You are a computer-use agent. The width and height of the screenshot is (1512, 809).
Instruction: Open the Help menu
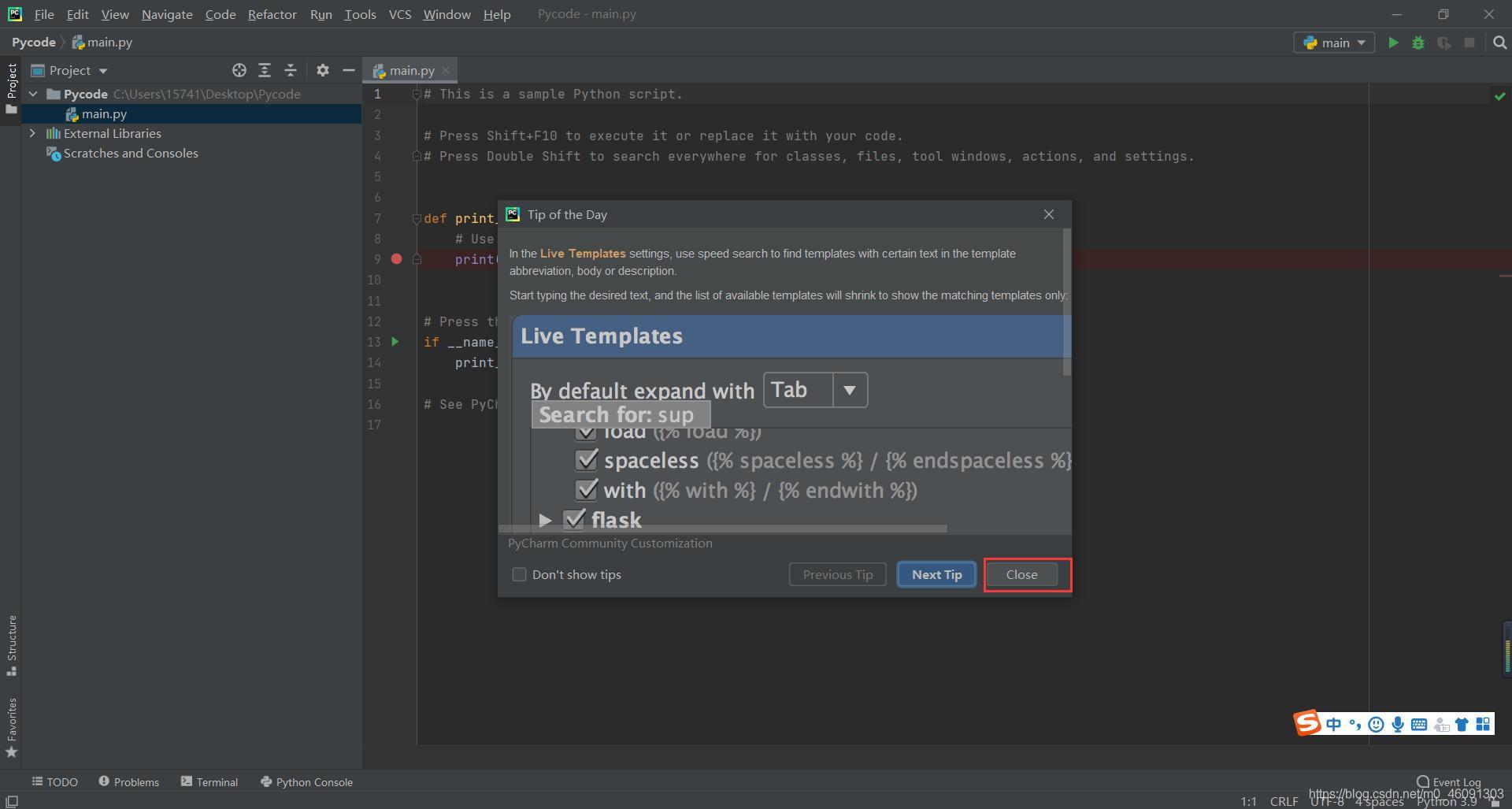(496, 14)
